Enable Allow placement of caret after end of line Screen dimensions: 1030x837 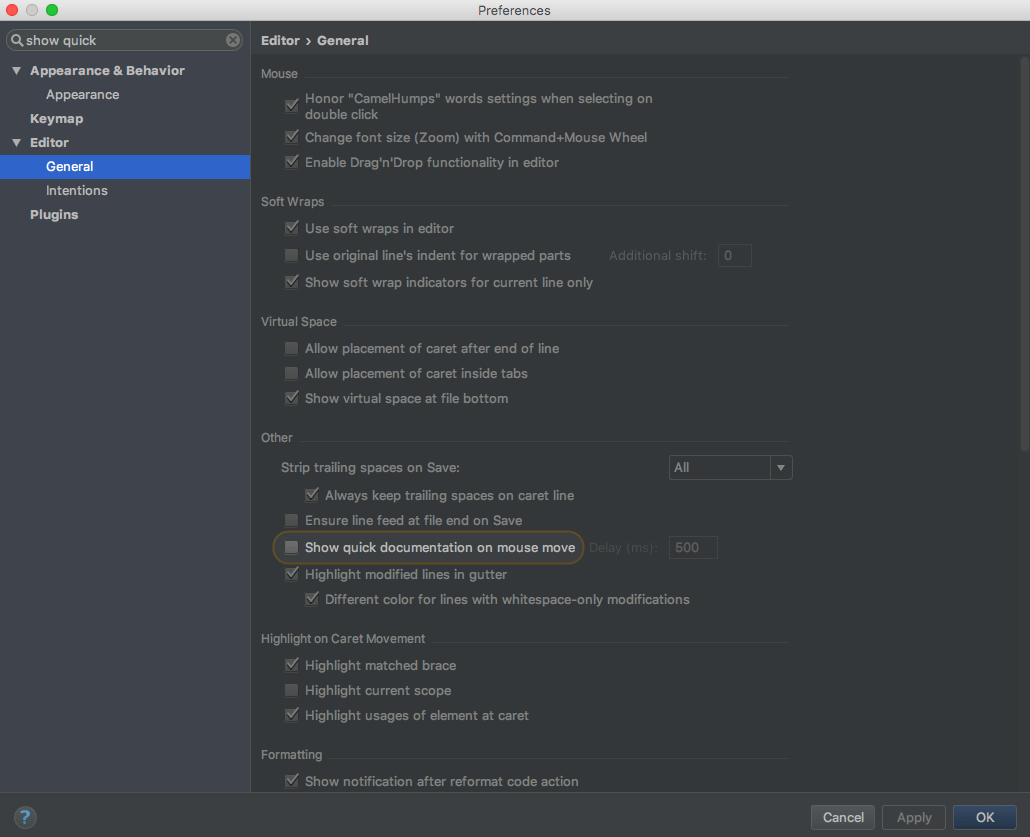290,348
